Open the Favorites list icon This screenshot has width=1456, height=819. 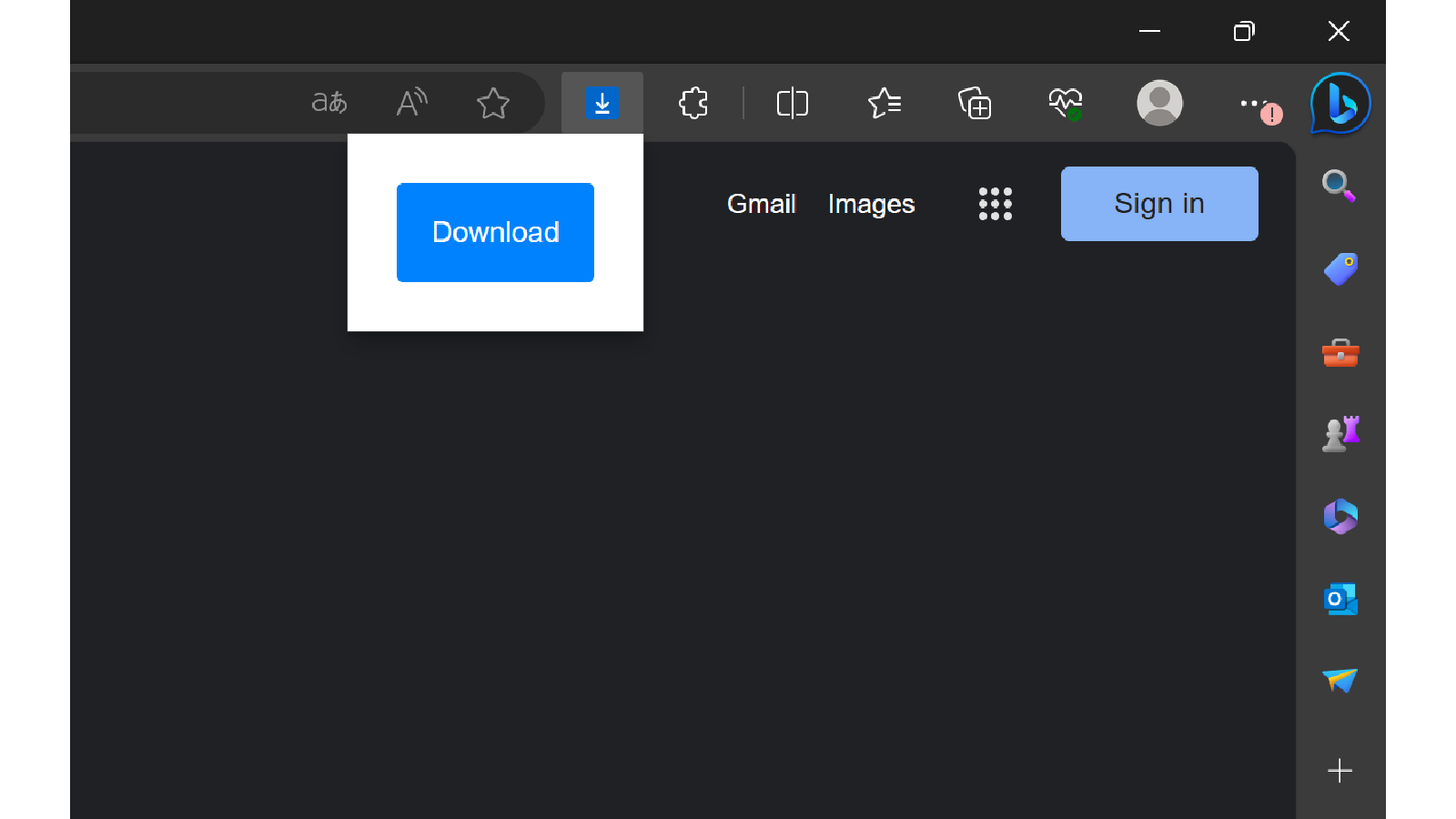[884, 103]
